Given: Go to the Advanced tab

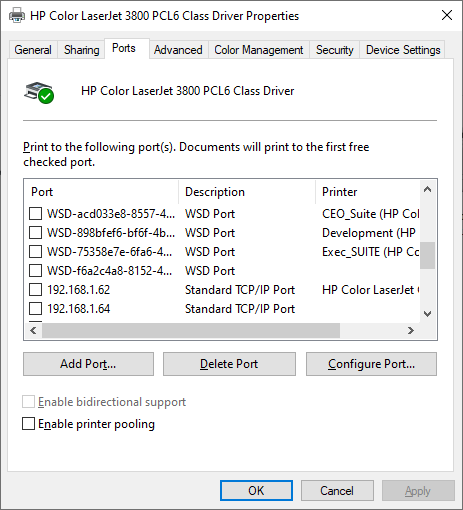Looking at the screenshot, I should pos(178,50).
